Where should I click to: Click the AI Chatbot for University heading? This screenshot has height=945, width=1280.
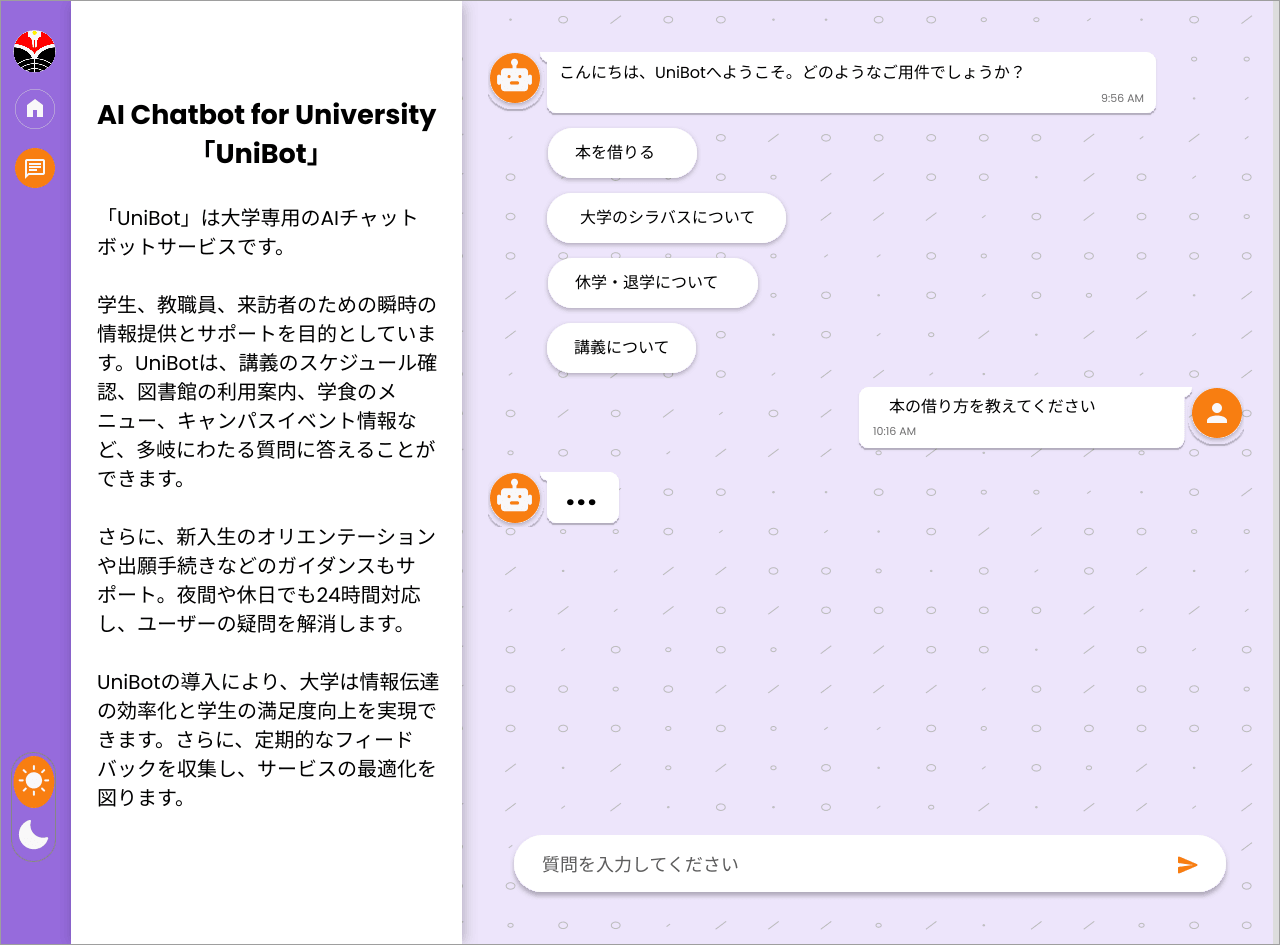point(266,134)
